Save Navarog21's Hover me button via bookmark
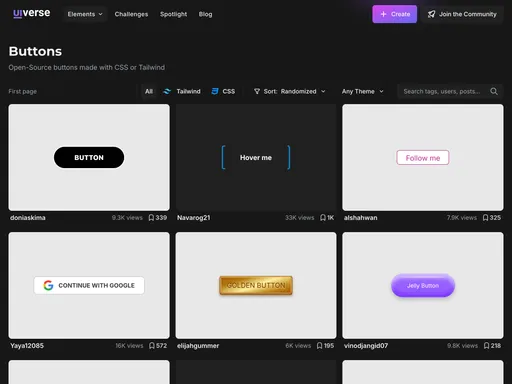The height and width of the screenshot is (384, 512). (323, 218)
